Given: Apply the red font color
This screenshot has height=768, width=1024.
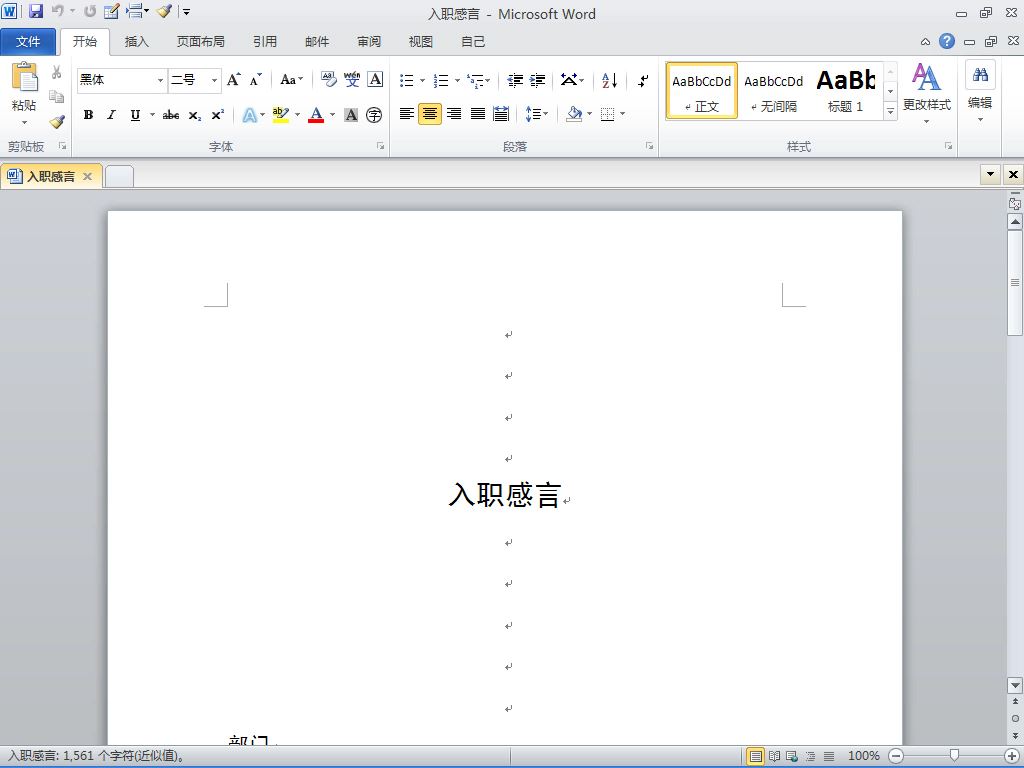Looking at the screenshot, I should [x=316, y=115].
